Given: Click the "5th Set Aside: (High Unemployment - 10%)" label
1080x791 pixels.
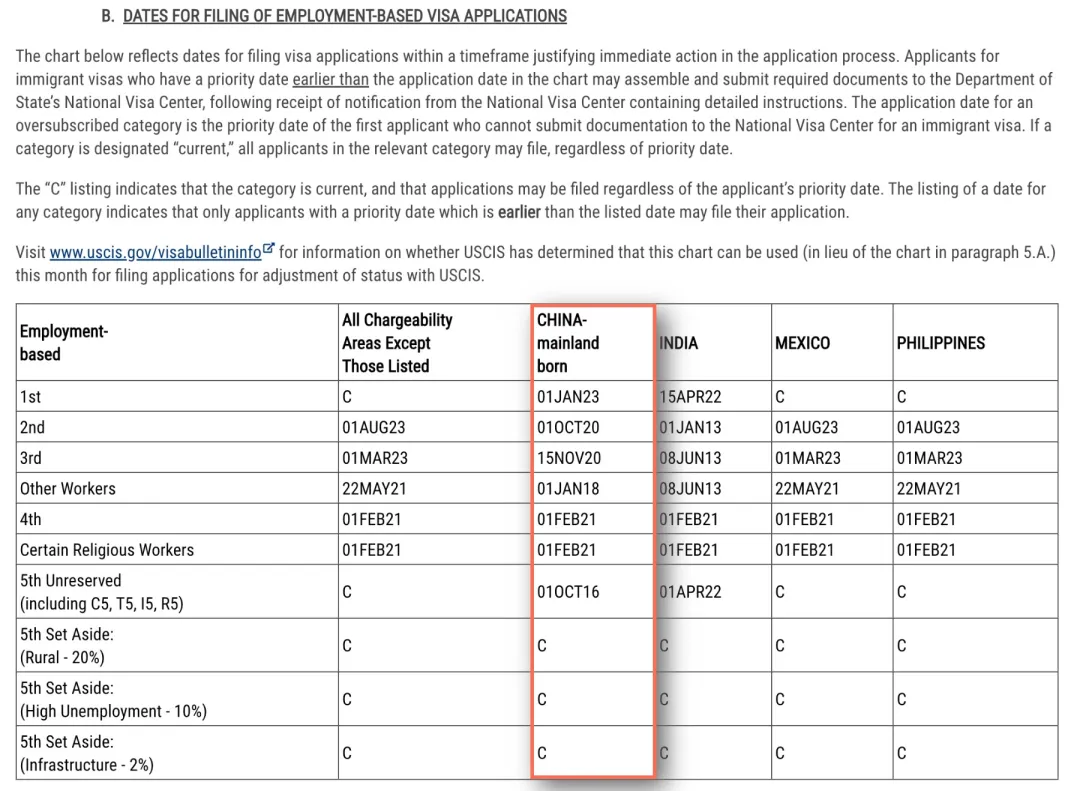Looking at the screenshot, I should click(x=114, y=699).
